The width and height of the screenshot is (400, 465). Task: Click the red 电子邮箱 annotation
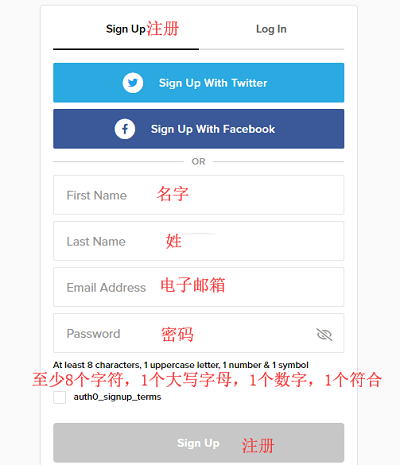click(x=193, y=285)
